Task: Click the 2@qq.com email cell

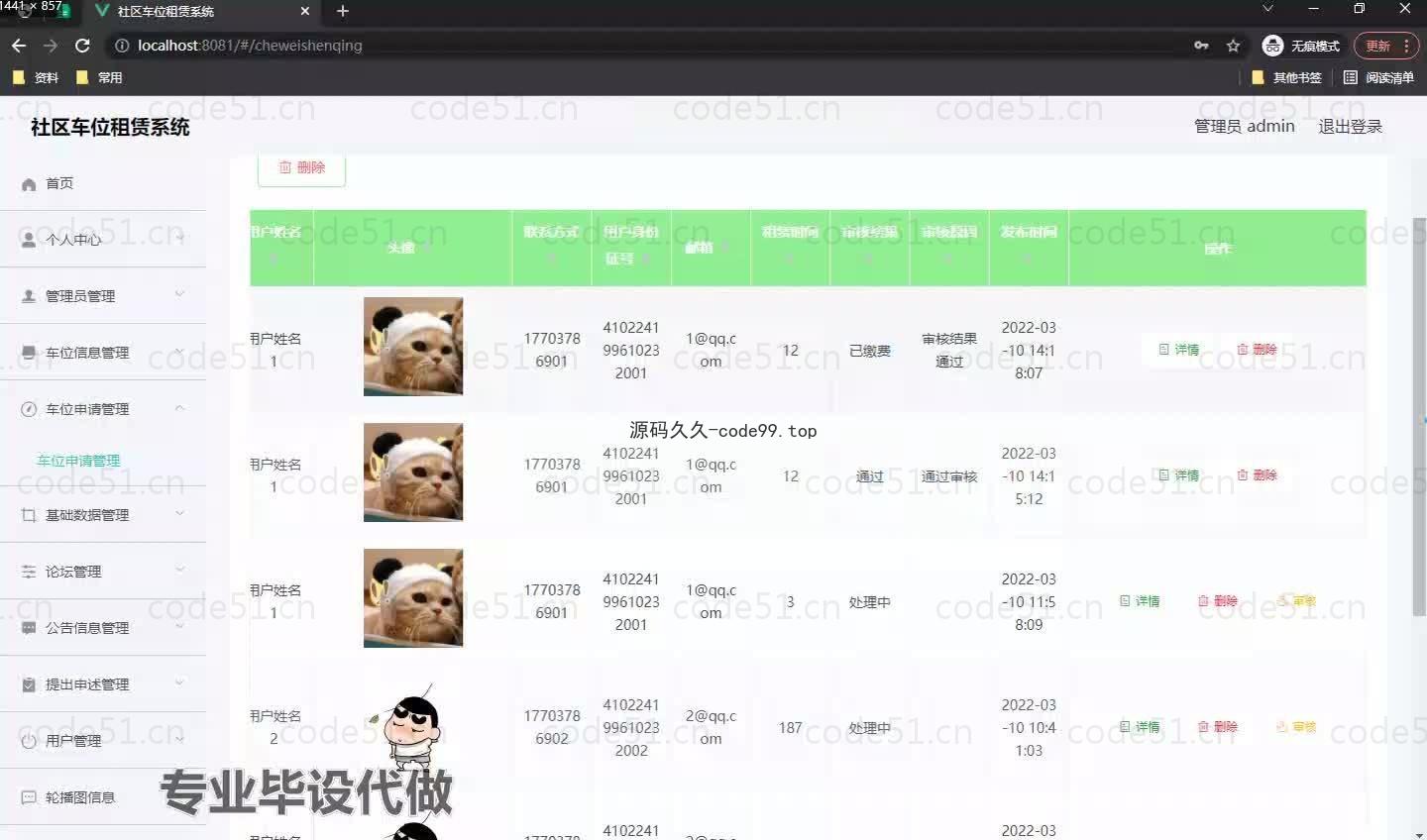Action: 711,727
